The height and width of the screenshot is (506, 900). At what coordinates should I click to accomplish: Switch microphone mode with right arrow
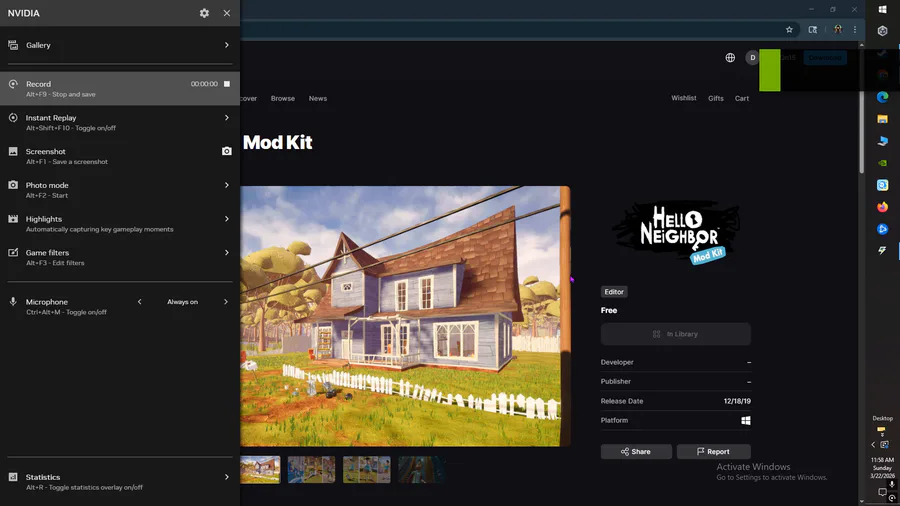coord(226,302)
